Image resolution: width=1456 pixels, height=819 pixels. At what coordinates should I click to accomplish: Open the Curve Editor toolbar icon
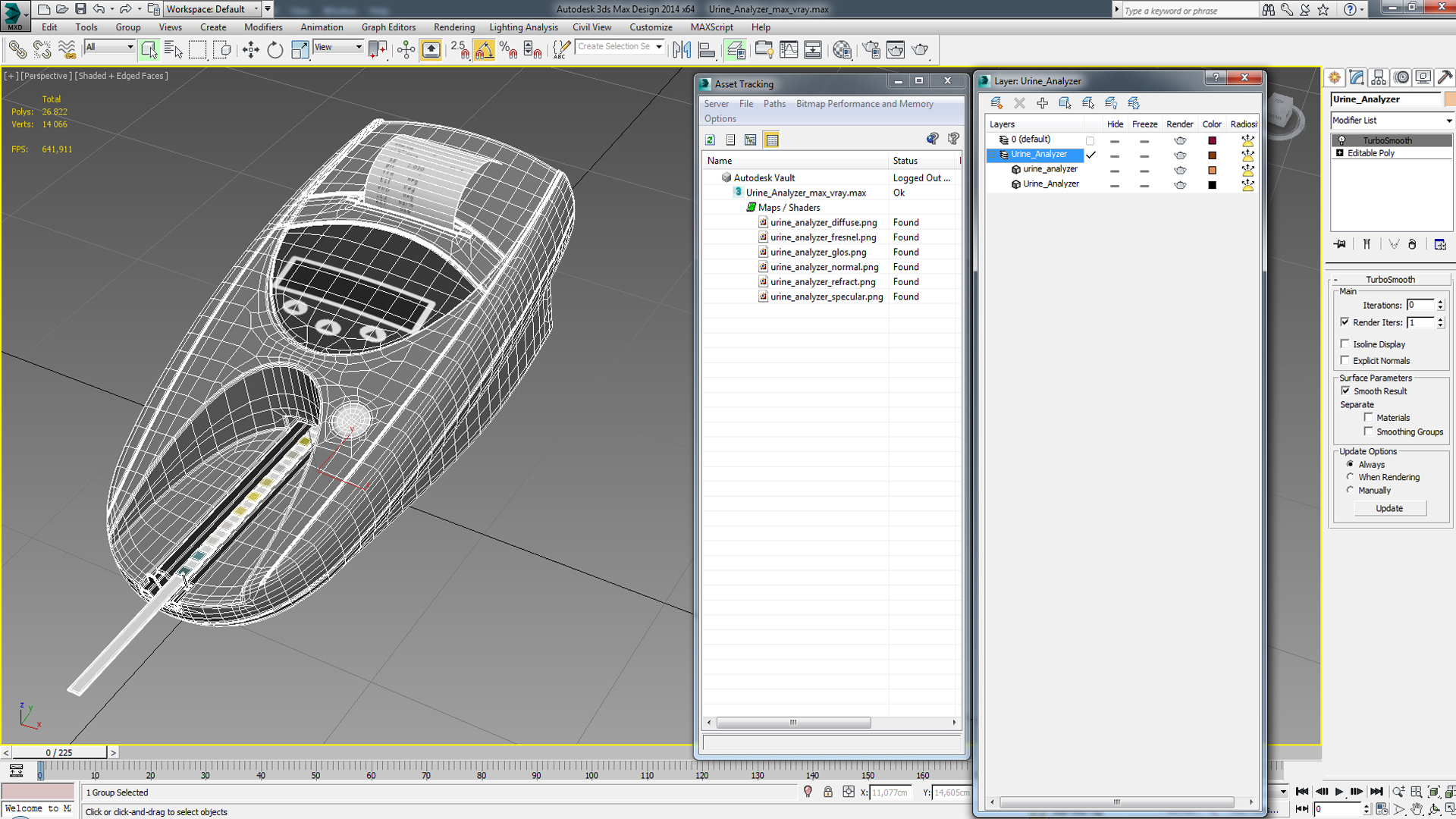pos(789,50)
